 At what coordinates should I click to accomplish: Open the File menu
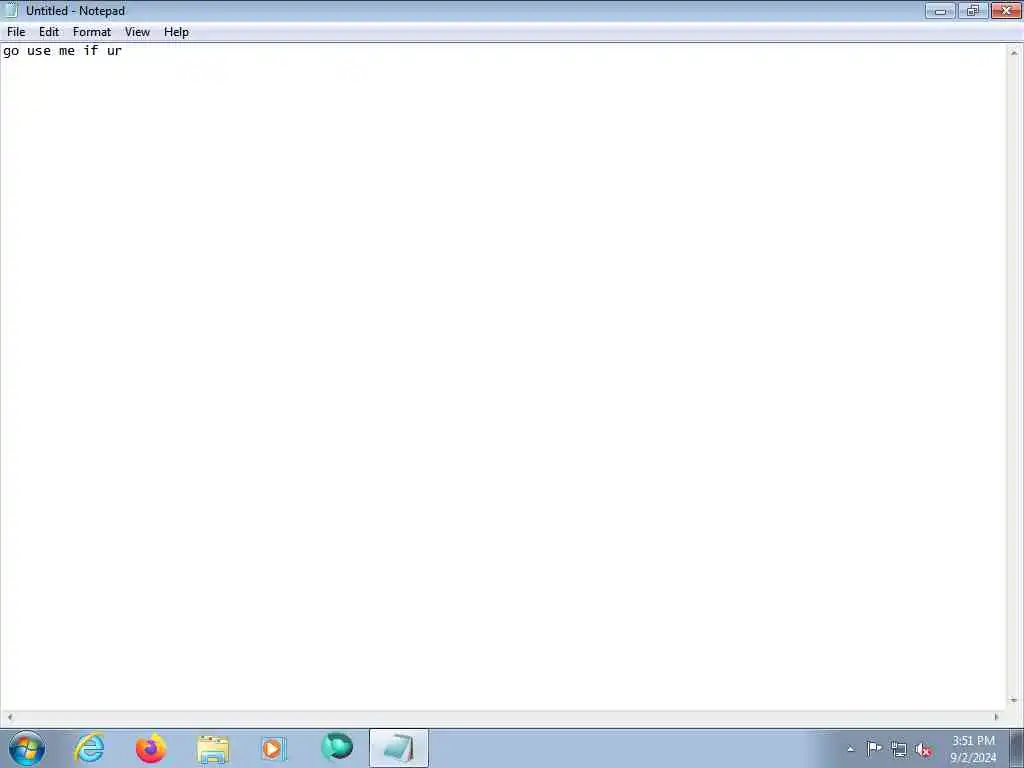pyautogui.click(x=16, y=32)
